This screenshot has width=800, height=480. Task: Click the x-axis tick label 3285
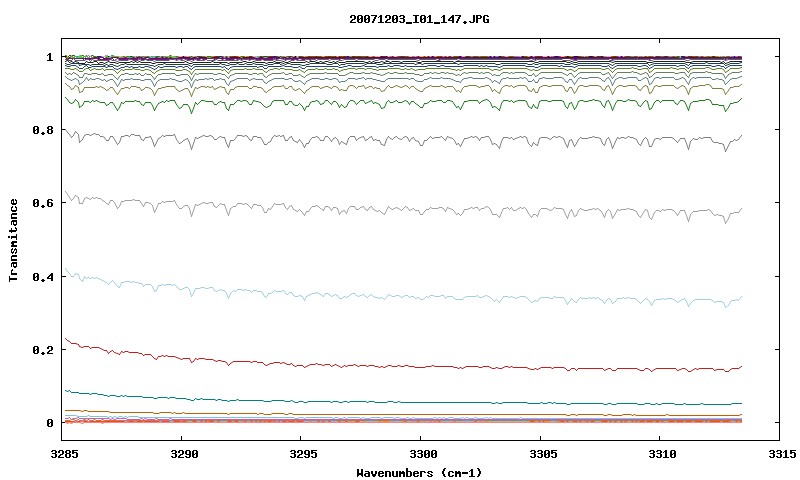(x=64, y=454)
